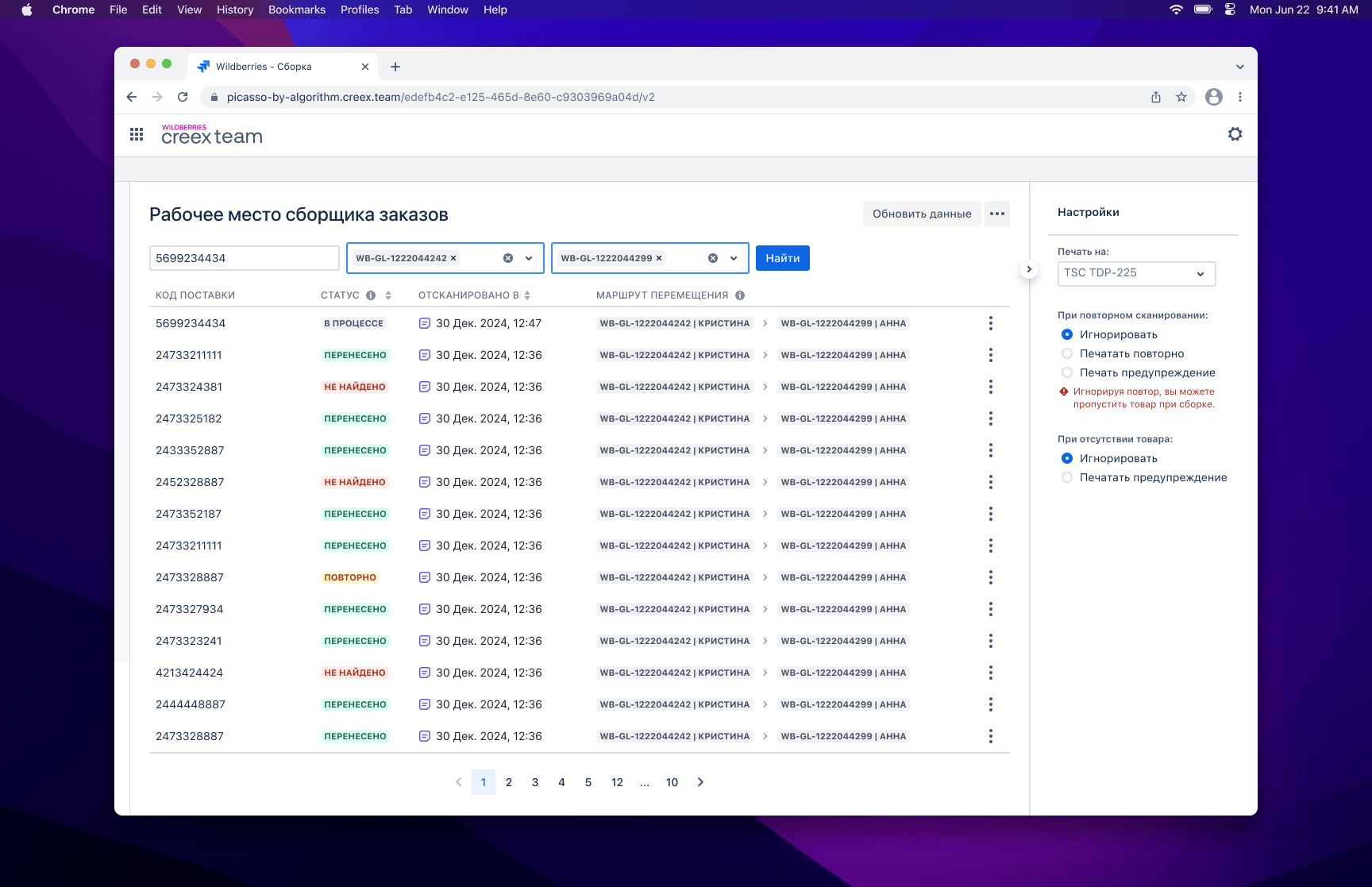Image resolution: width=1372 pixels, height=887 pixels.
Task: Open row actions for supply 2473324381
Action: 990,387
